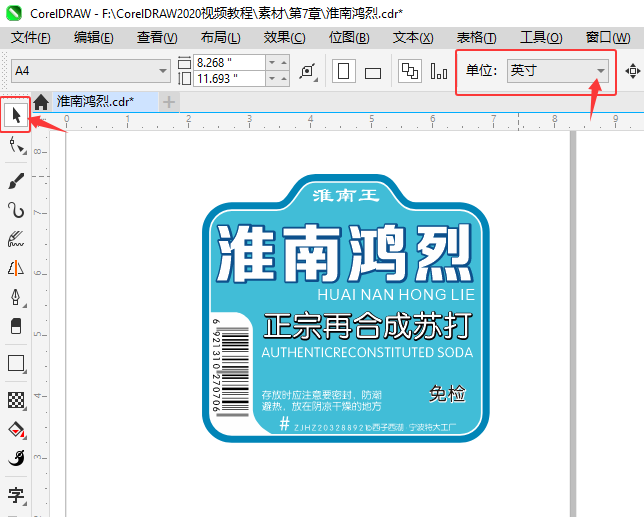Open the Welcome home tab icon
This screenshot has width=644, height=517.
pyautogui.click(x=41, y=102)
